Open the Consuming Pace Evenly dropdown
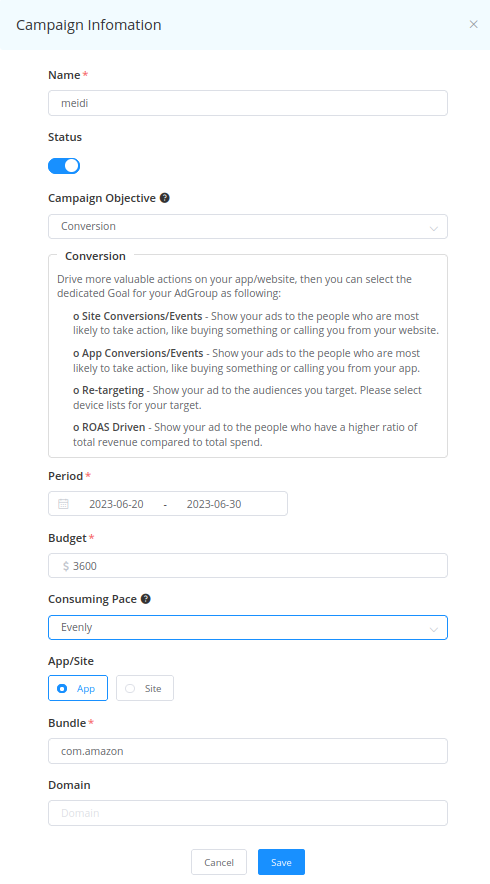The image size is (490, 884). click(248, 627)
